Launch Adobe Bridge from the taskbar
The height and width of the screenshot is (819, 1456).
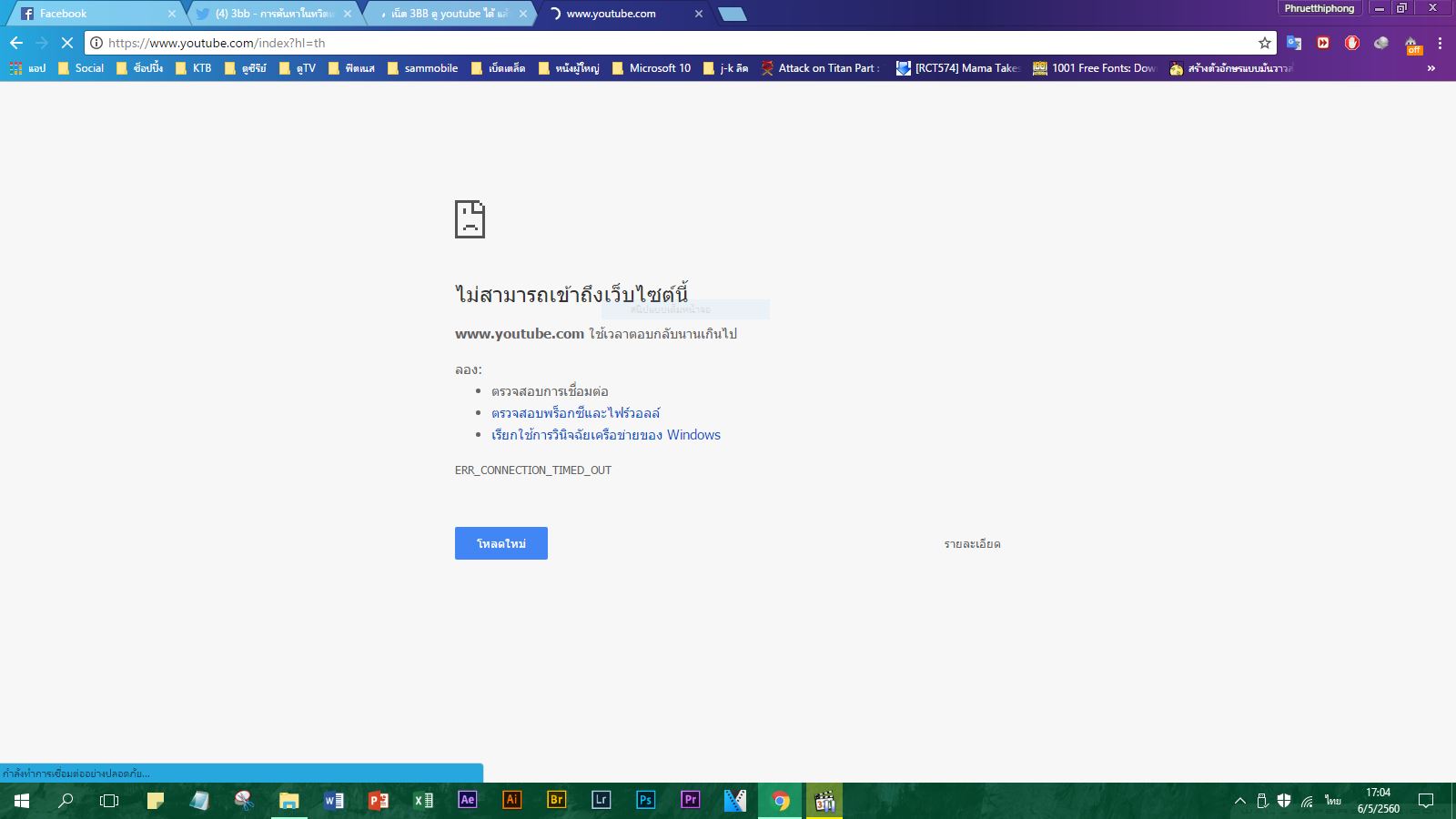[557, 800]
